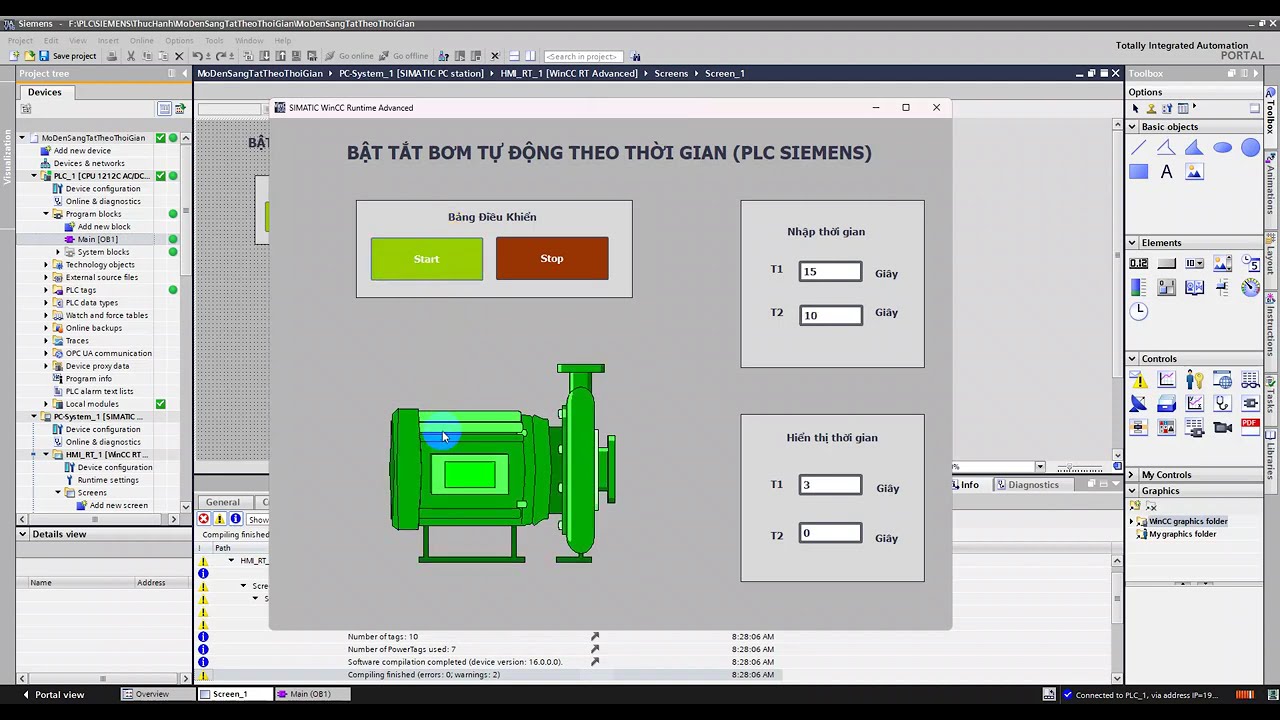Collapse the Controls toolbox section
1280x720 pixels.
tap(1132, 359)
